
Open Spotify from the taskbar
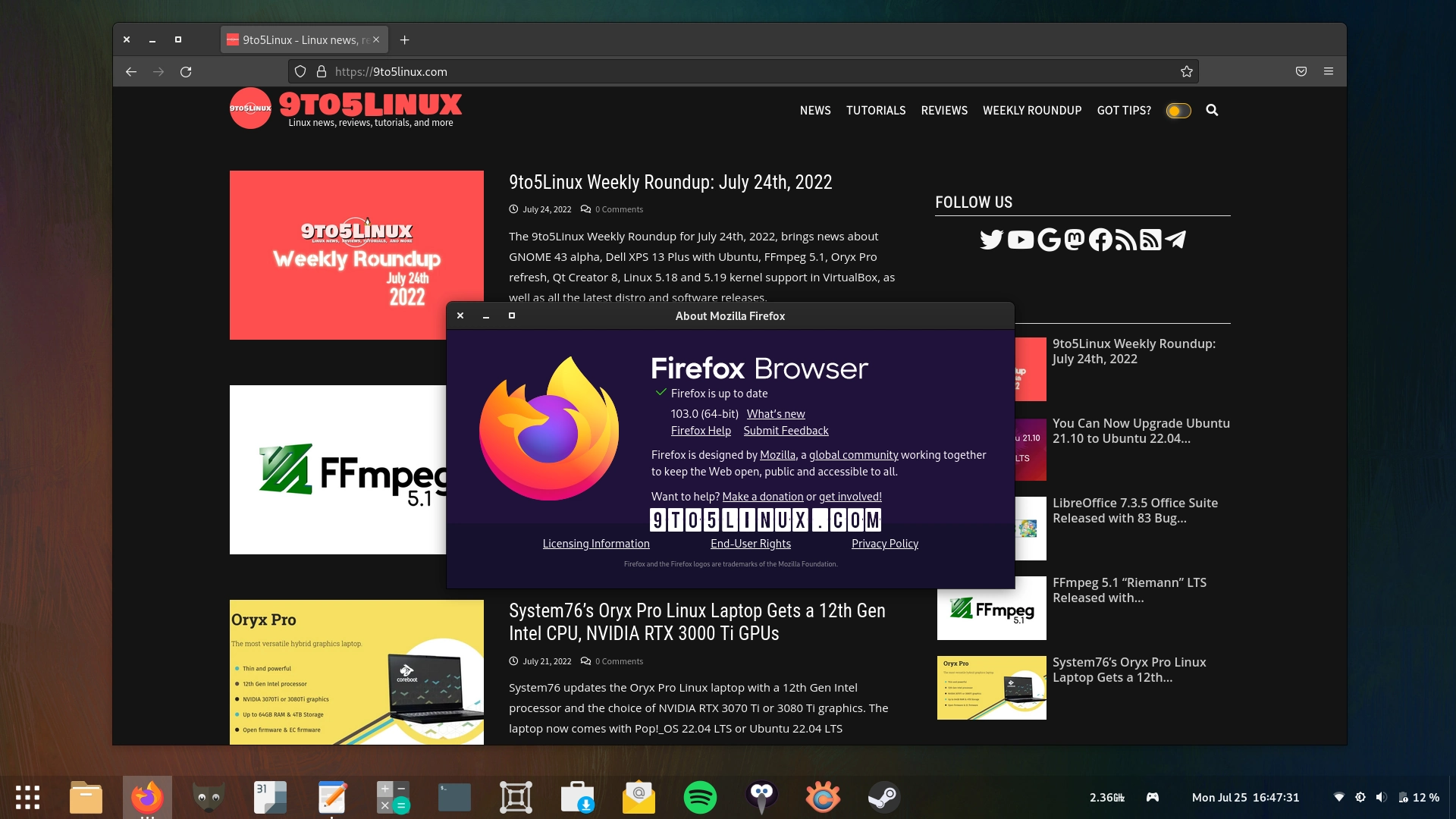[700, 797]
